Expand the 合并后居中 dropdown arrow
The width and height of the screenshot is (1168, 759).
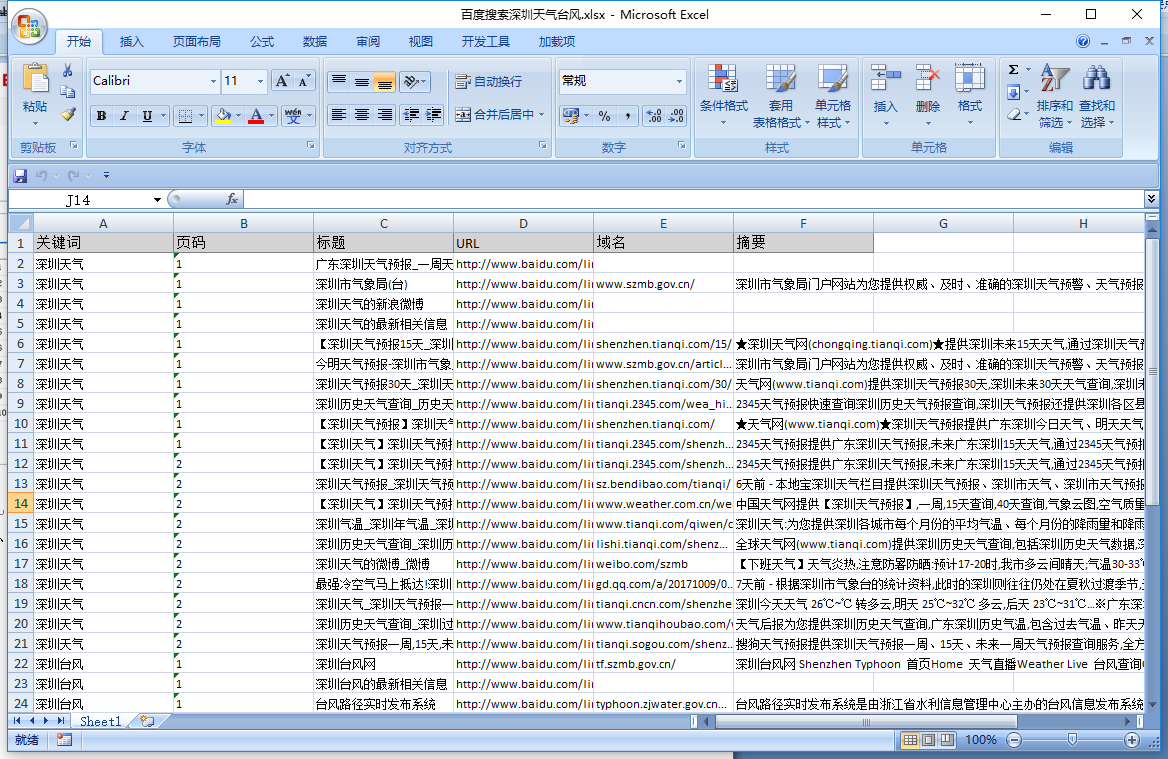(542, 115)
